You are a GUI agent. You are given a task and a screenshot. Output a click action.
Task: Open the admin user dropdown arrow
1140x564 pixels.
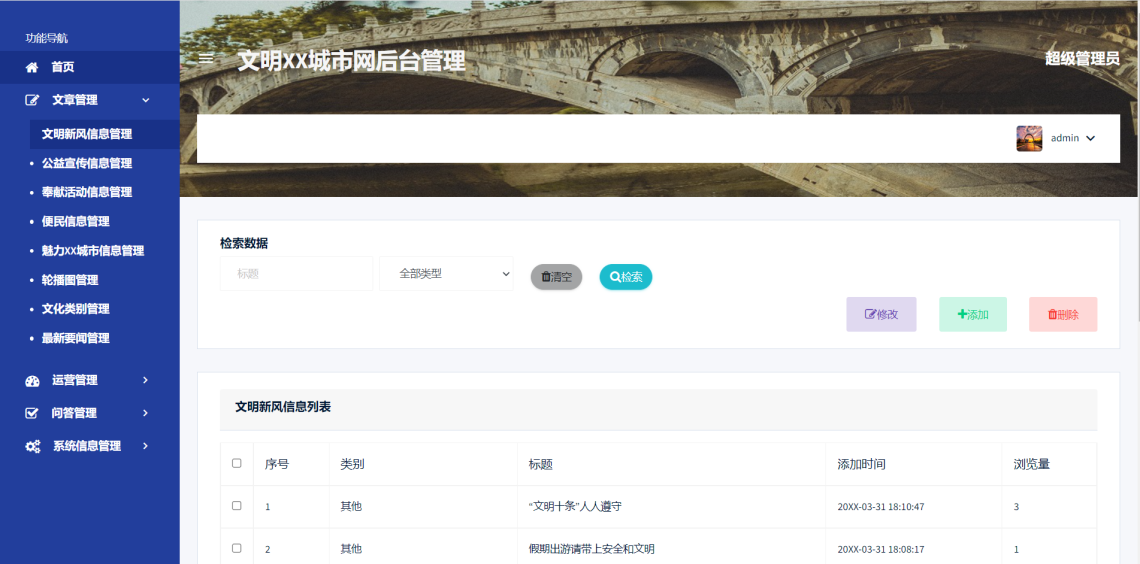pyautogui.click(x=1091, y=139)
